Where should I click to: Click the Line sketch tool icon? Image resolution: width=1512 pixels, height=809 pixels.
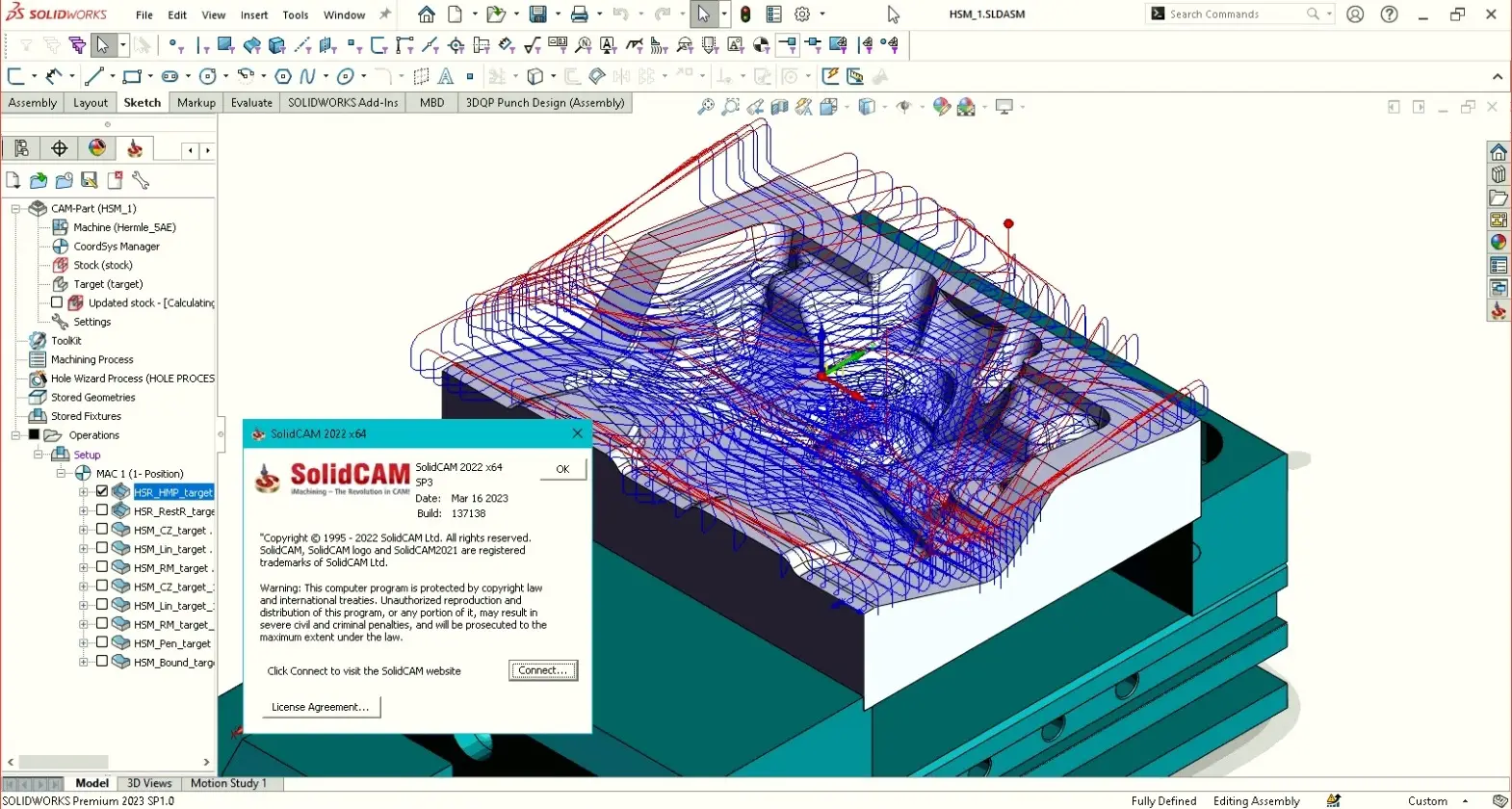(x=93, y=76)
